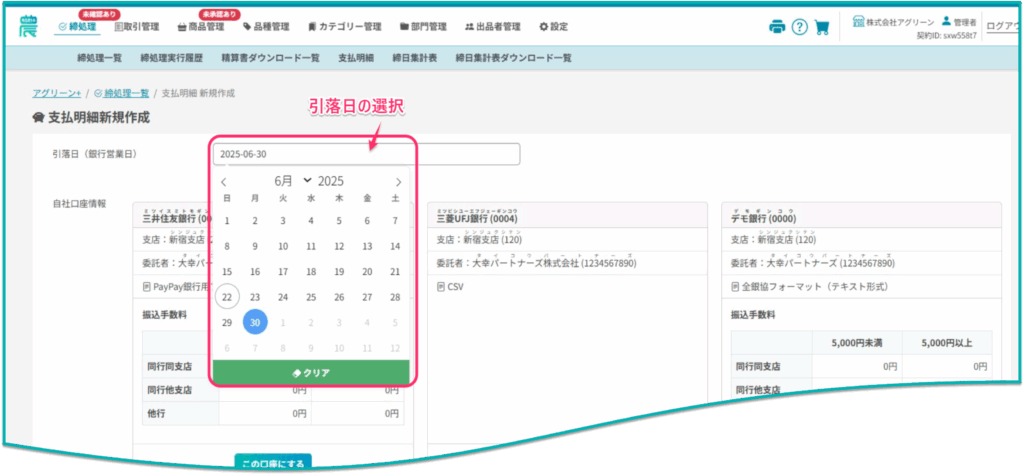Click the 管理者 user icon
This screenshot has height=475, width=1024.
(x=946, y=21)
